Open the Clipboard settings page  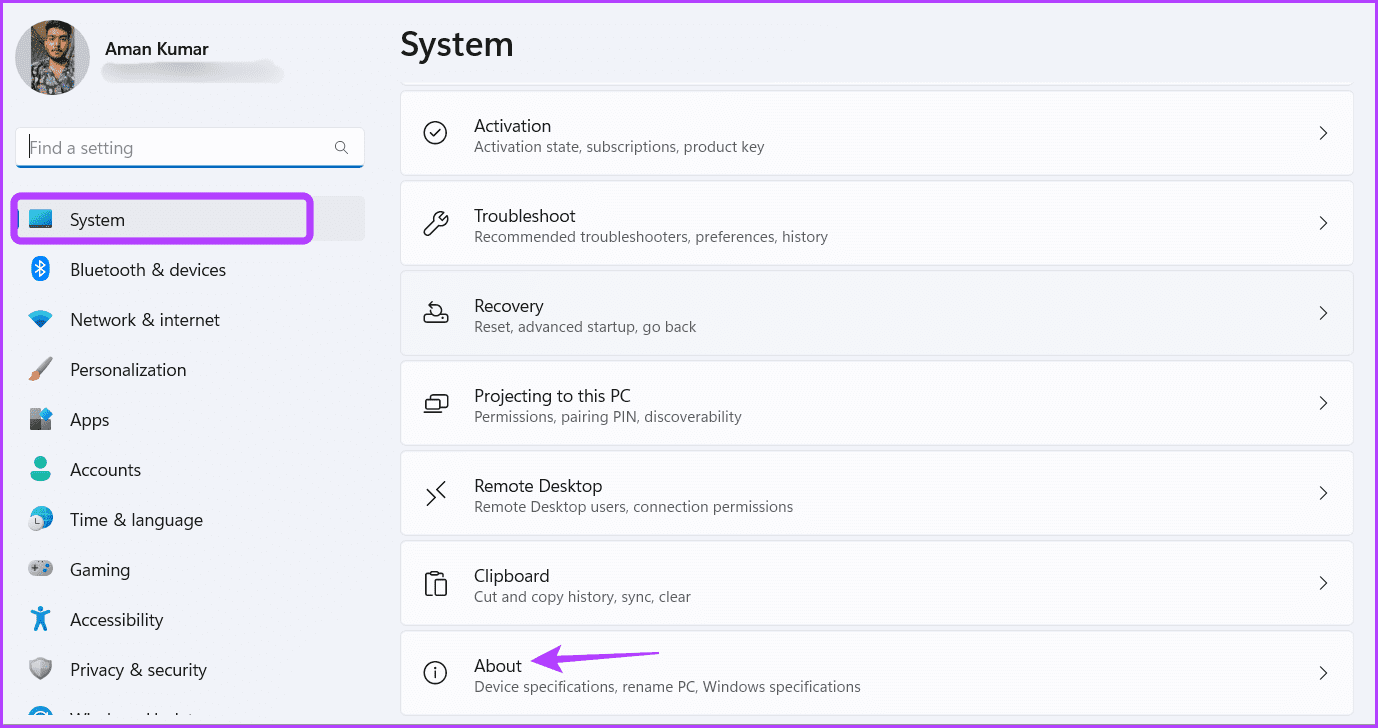click(x=877, y=583)
